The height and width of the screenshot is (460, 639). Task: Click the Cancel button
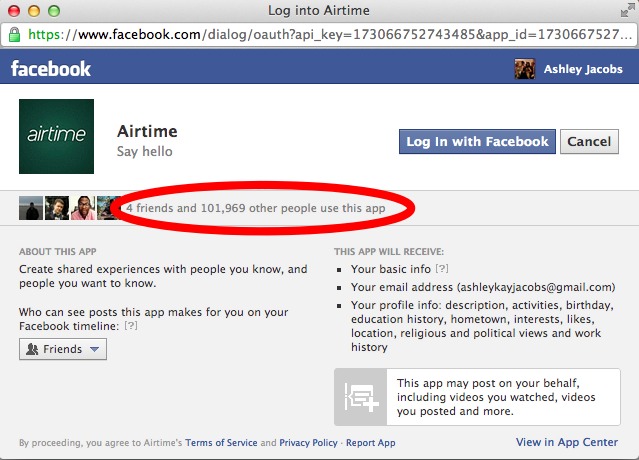click(x=589, y=141)
